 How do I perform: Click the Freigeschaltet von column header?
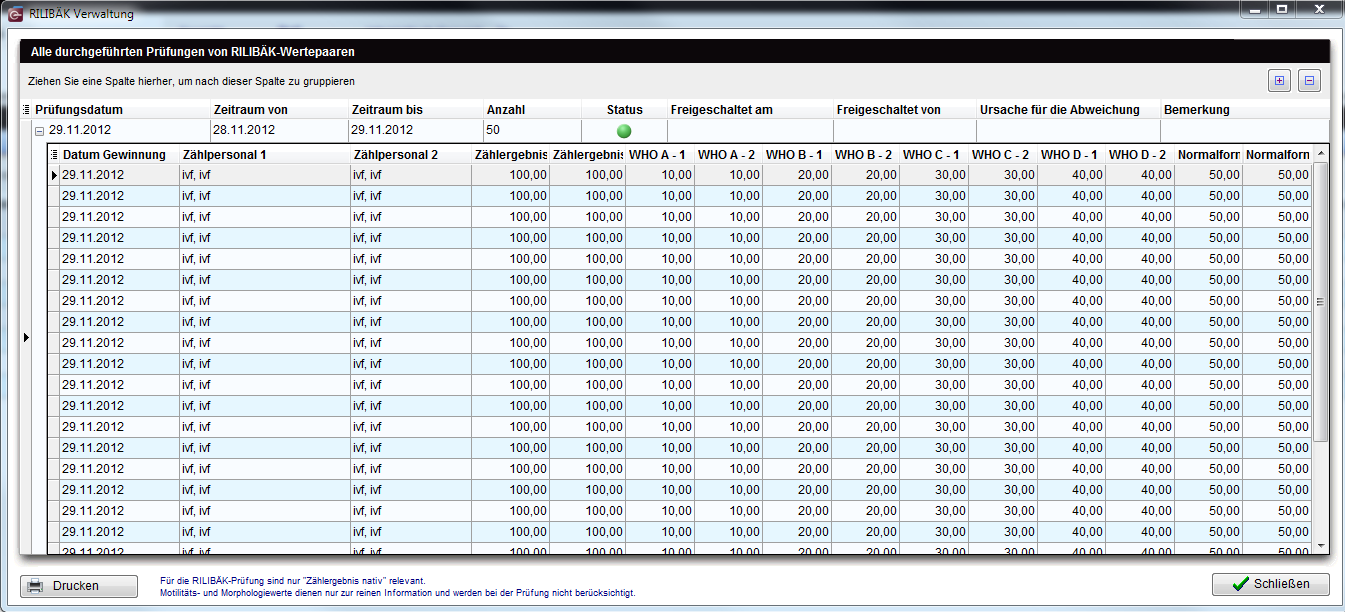pos(905,109)
